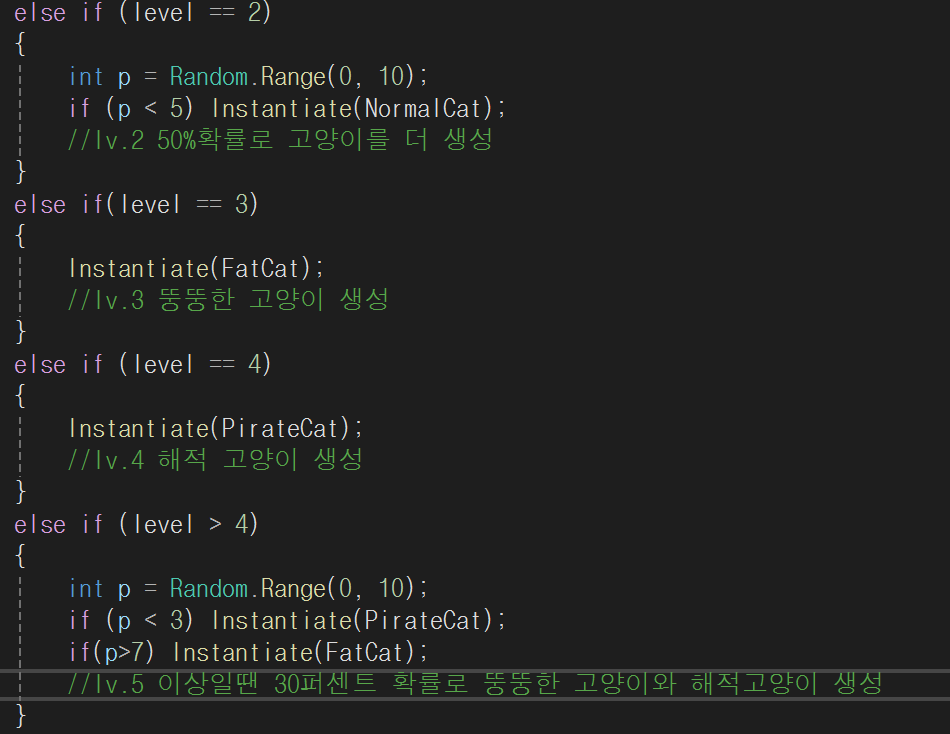The image size is (950, 734).
Task: Click the comment starting "//lv.5 이상일땐 30퍼센트"
Action: pyautogui.click(x=475, y=684)
